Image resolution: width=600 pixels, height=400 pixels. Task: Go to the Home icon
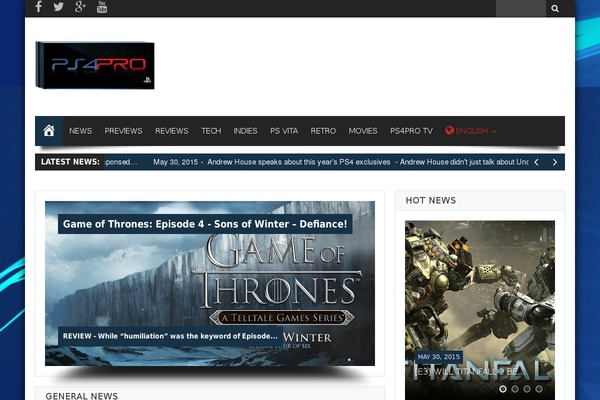(x=49, y=131)
